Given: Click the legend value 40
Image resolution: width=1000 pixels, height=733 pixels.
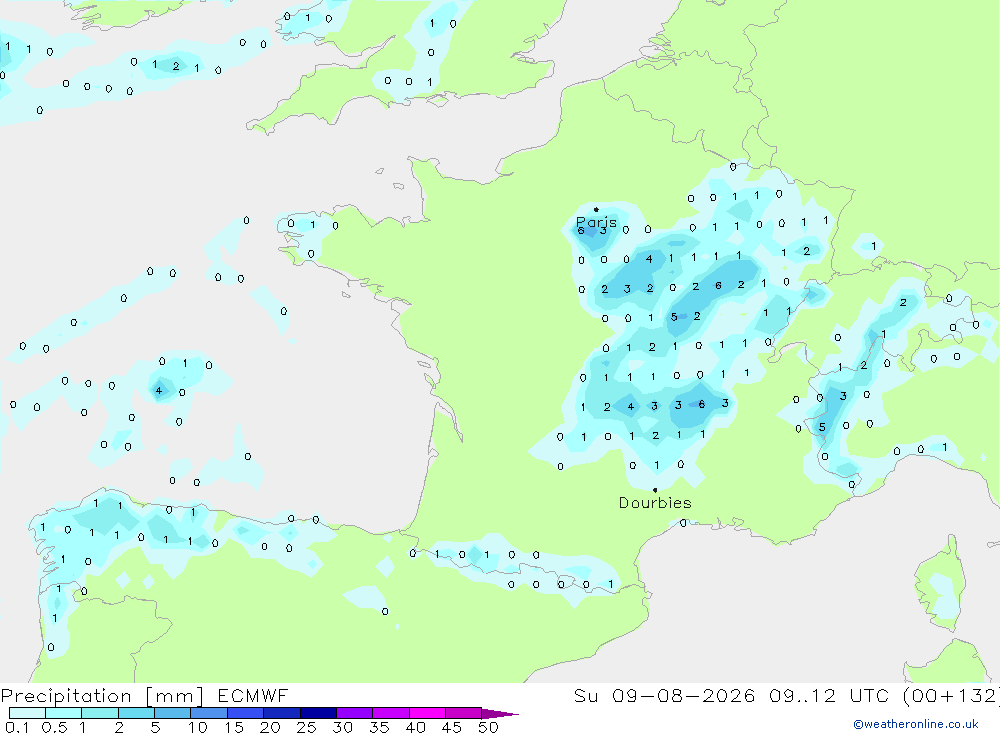Looking at the screenshot, I should click(416, 727).
